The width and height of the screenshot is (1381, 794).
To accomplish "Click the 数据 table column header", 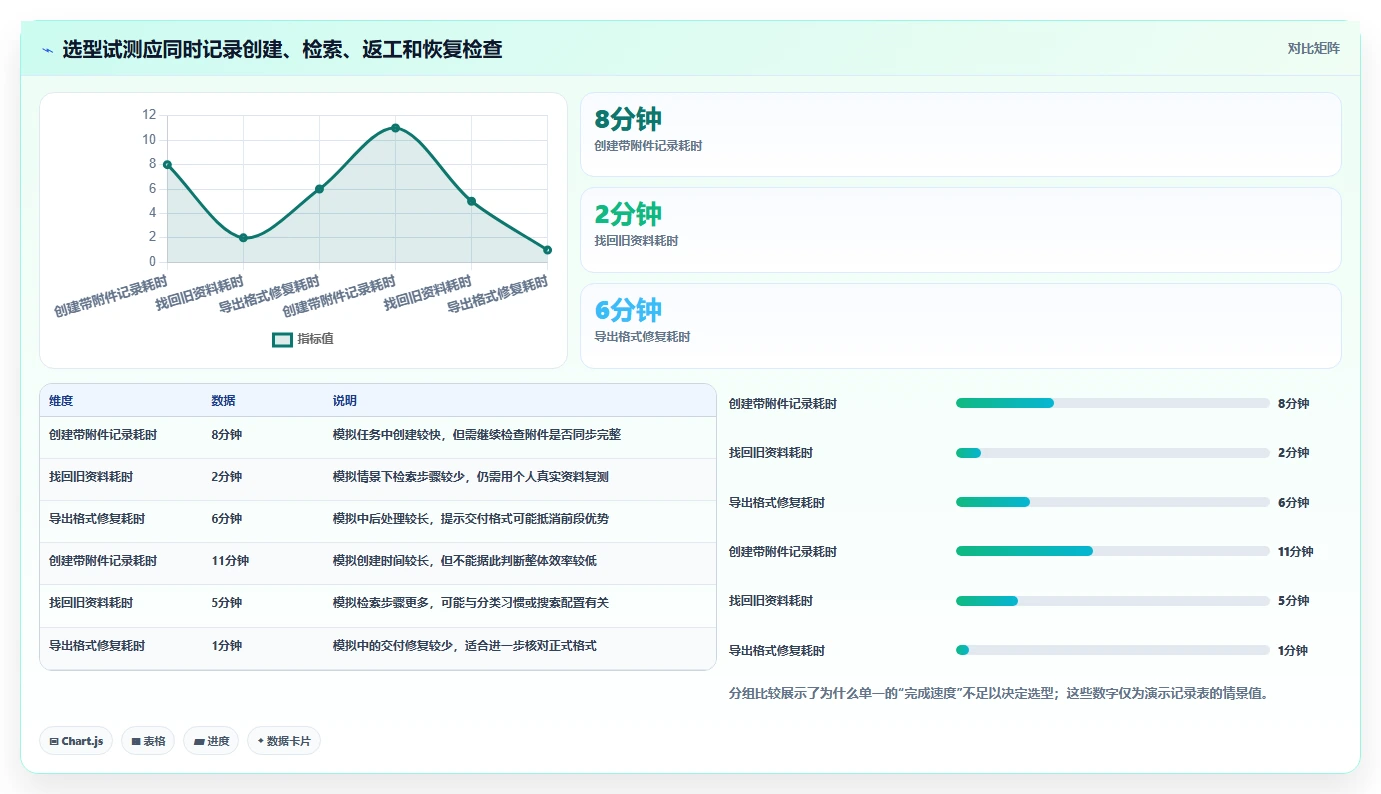I will click(x=224, y=401).
